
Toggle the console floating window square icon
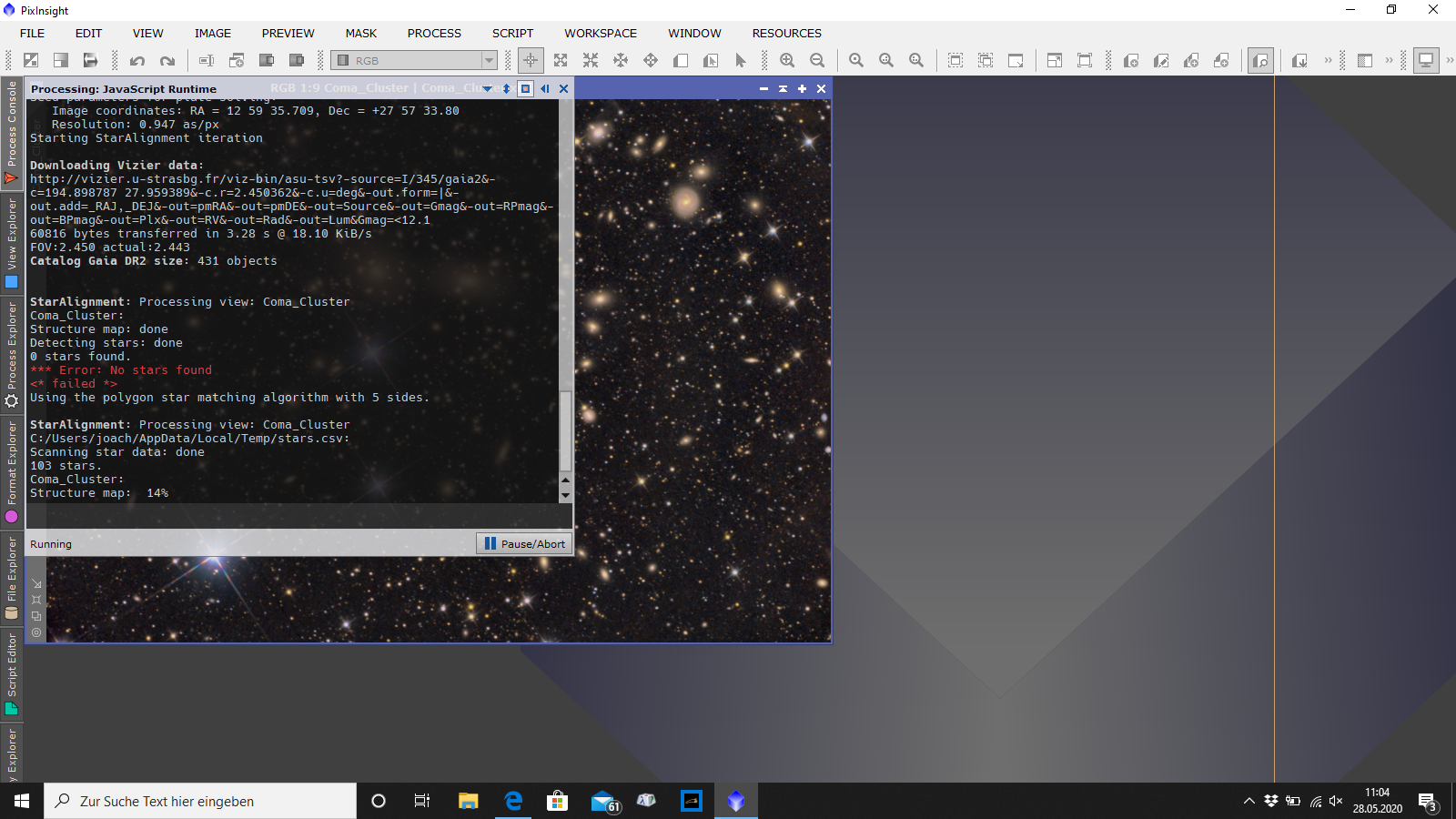point(525,89)
